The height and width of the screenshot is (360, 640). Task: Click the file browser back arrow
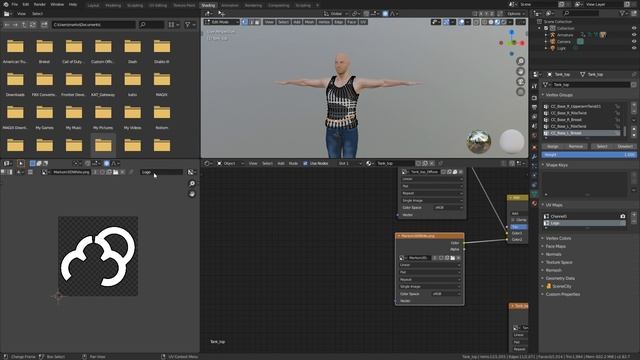coord(7,25)
